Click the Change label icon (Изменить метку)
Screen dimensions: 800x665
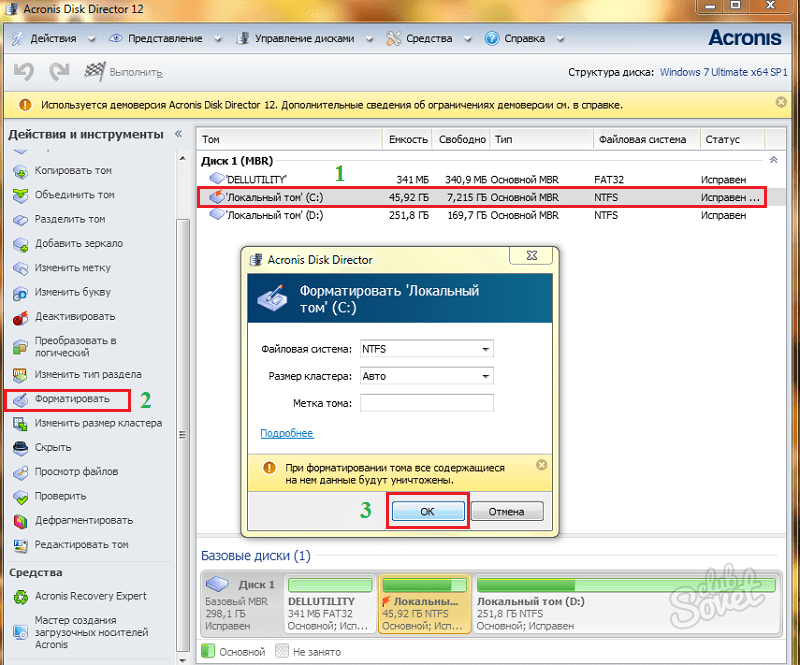click(x=20, y=268)
